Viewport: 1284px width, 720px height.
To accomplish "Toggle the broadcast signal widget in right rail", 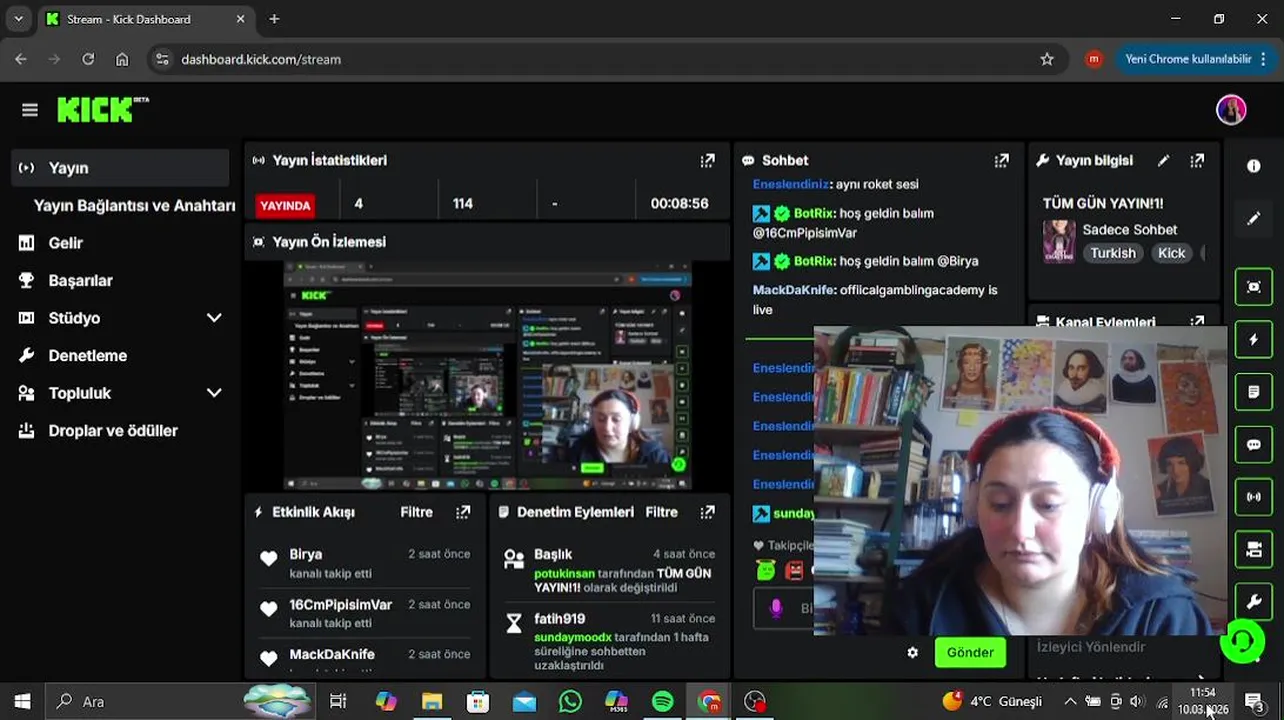I will click(x=1253, y=497).
